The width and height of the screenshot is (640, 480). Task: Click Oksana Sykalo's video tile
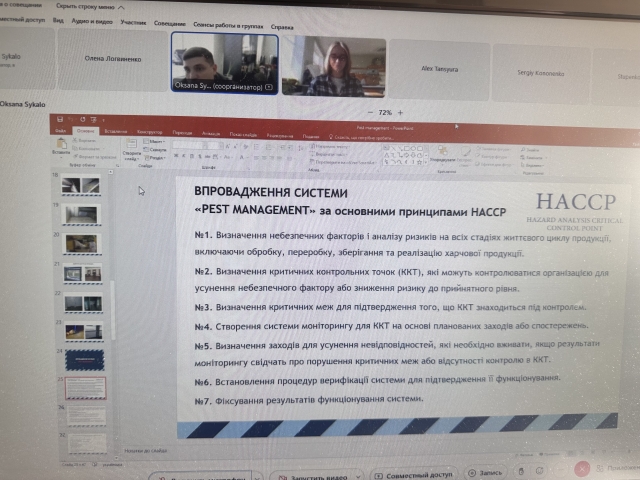coord(225,63)
